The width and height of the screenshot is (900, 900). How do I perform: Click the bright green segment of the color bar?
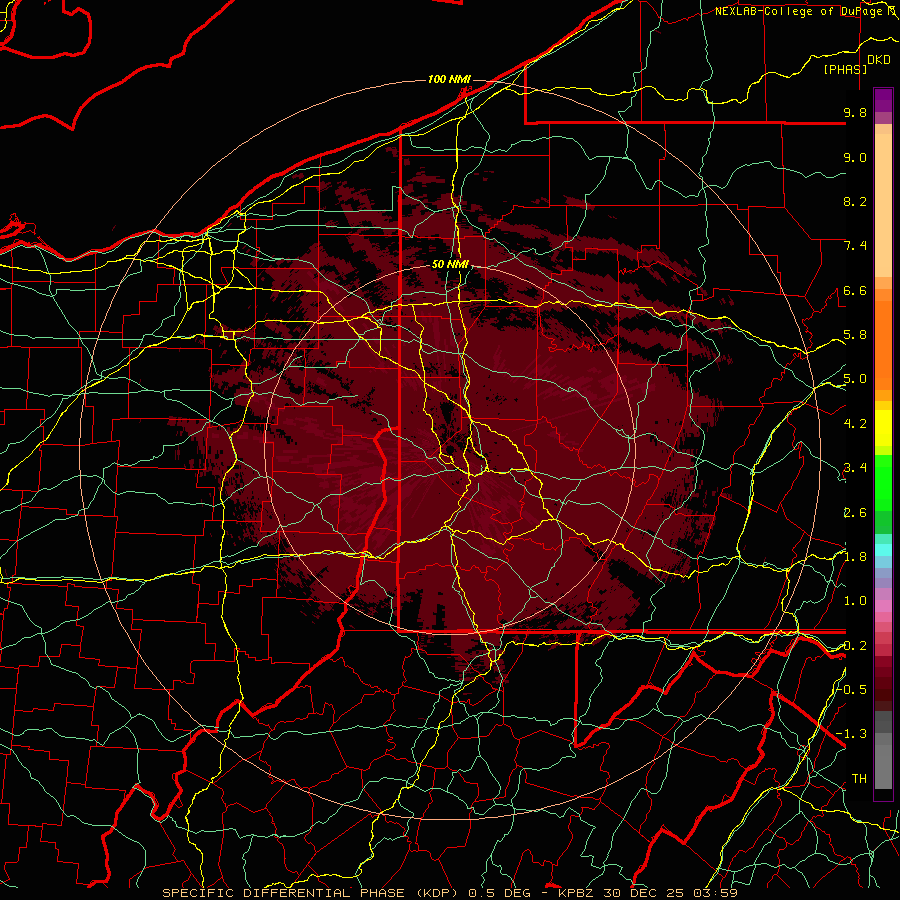(x=883, y=483)
